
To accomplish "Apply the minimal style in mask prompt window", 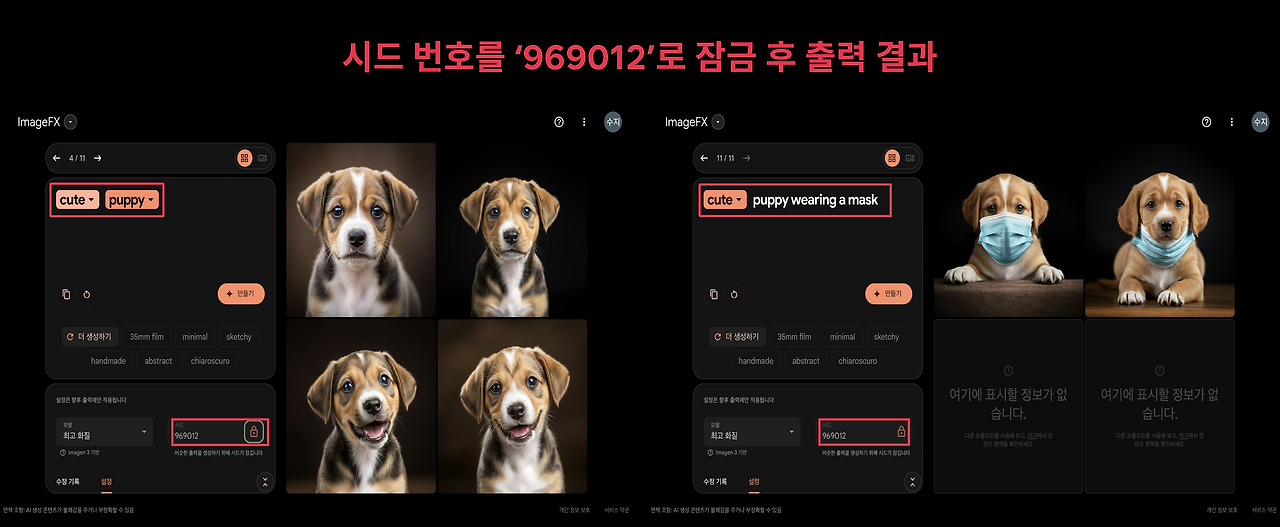I will coord(843,337).
